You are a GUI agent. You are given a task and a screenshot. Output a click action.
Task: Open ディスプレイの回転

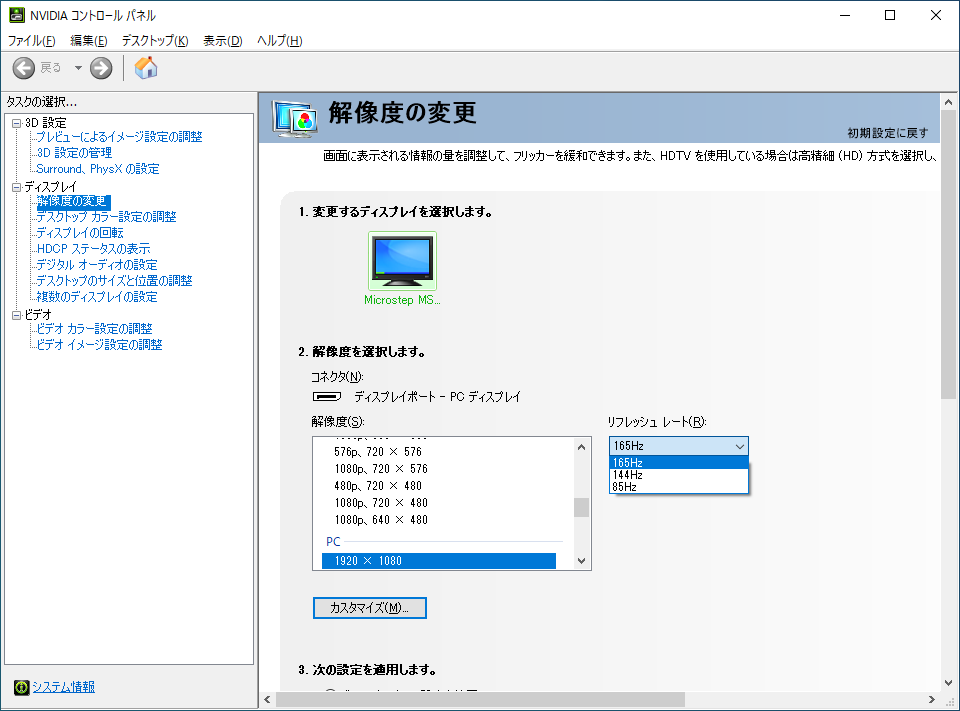point(80,233)
